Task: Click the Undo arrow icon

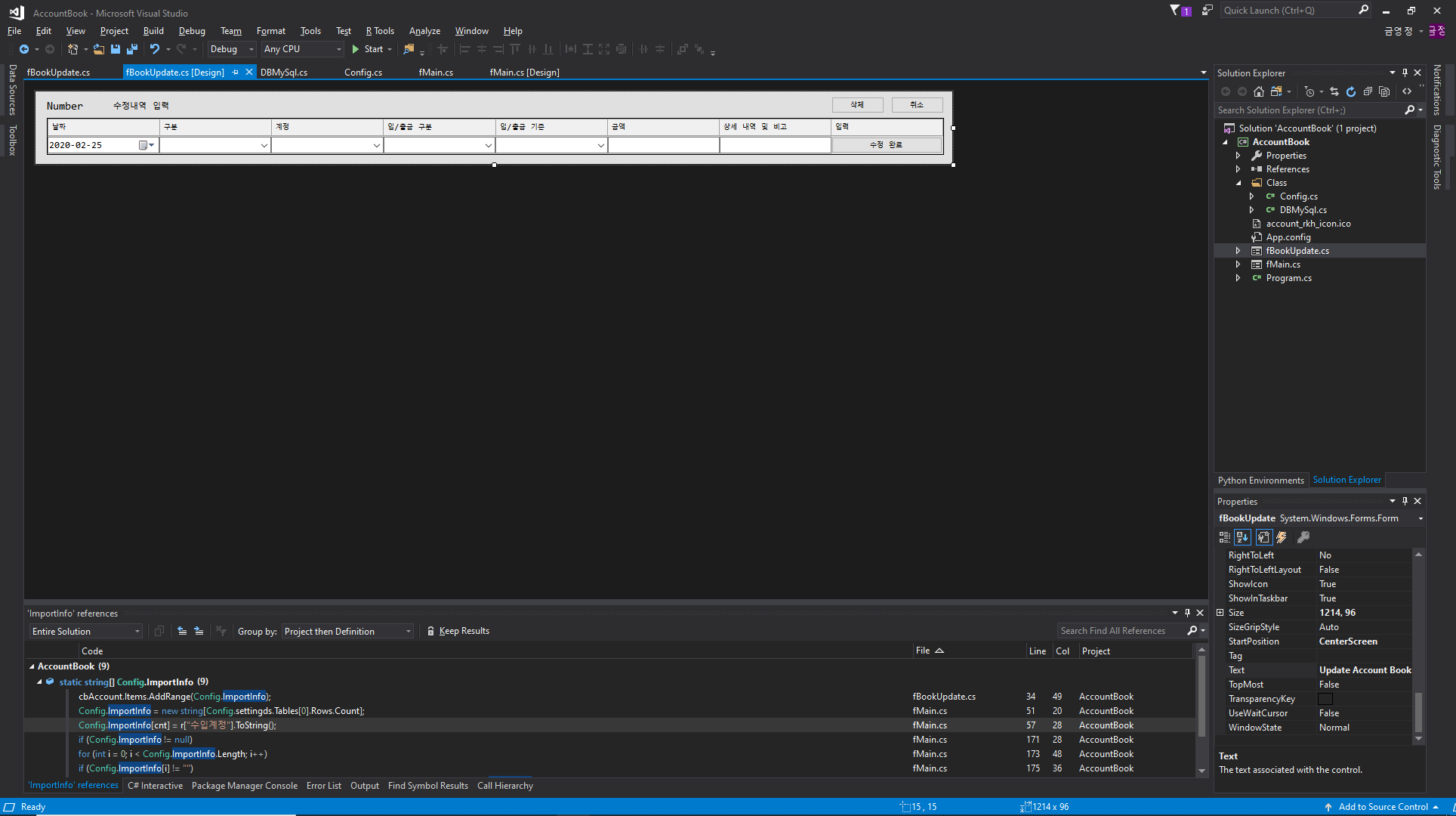Action: 154,49
